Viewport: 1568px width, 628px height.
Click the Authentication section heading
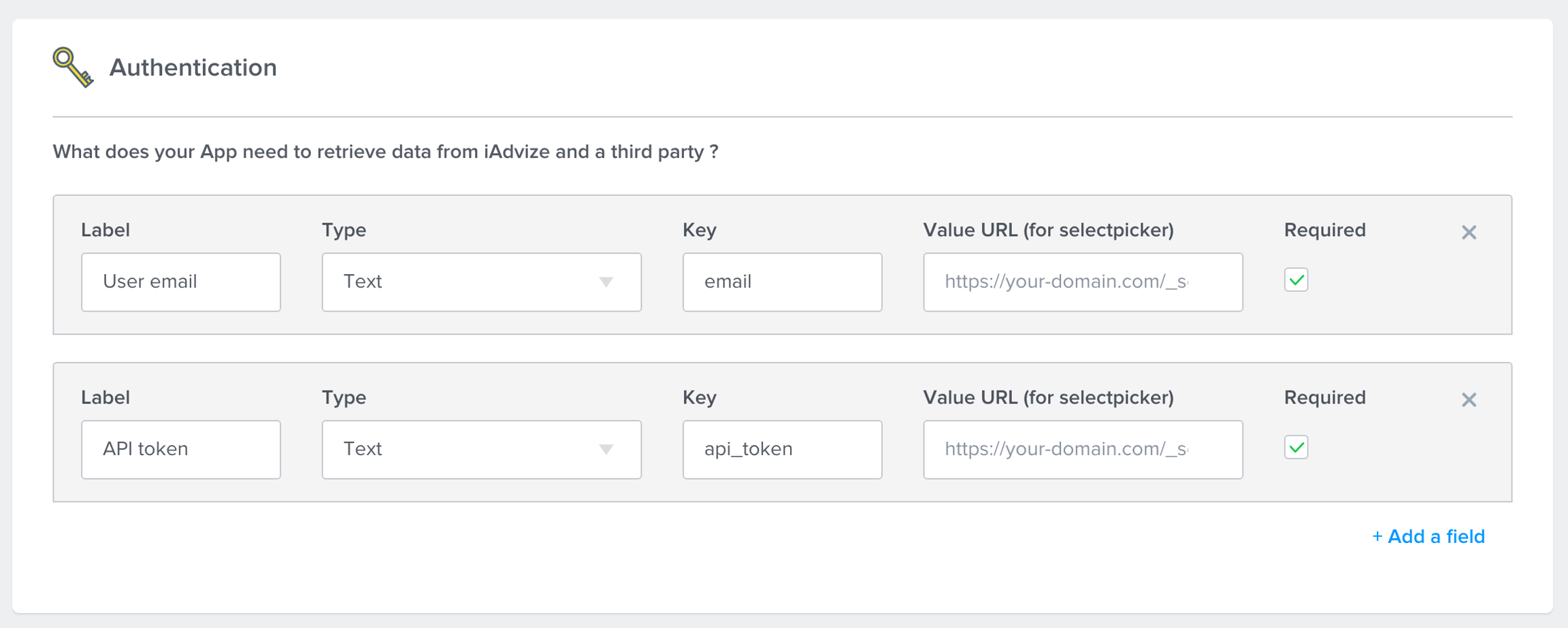tap(193, 68)
